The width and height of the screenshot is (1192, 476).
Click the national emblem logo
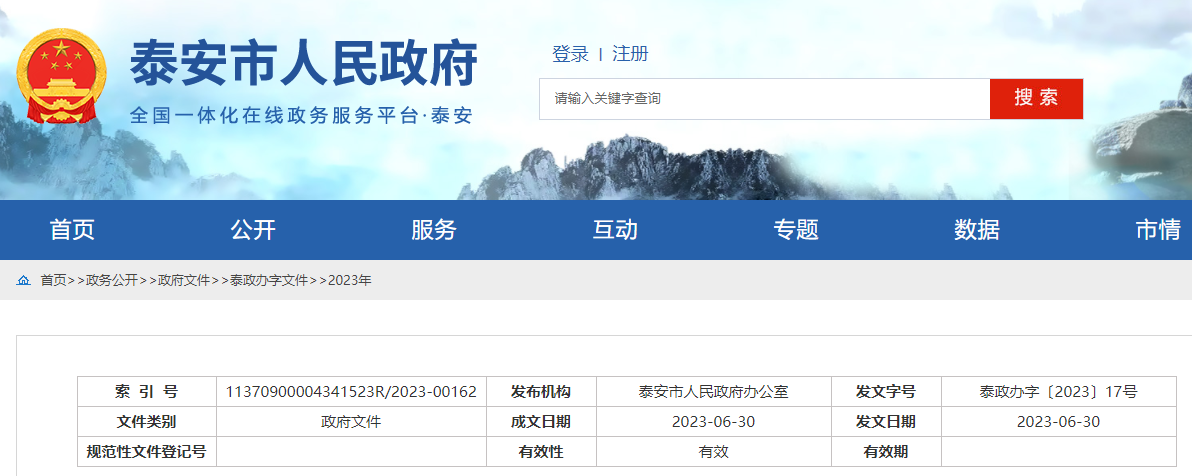[x=62, y=76]
